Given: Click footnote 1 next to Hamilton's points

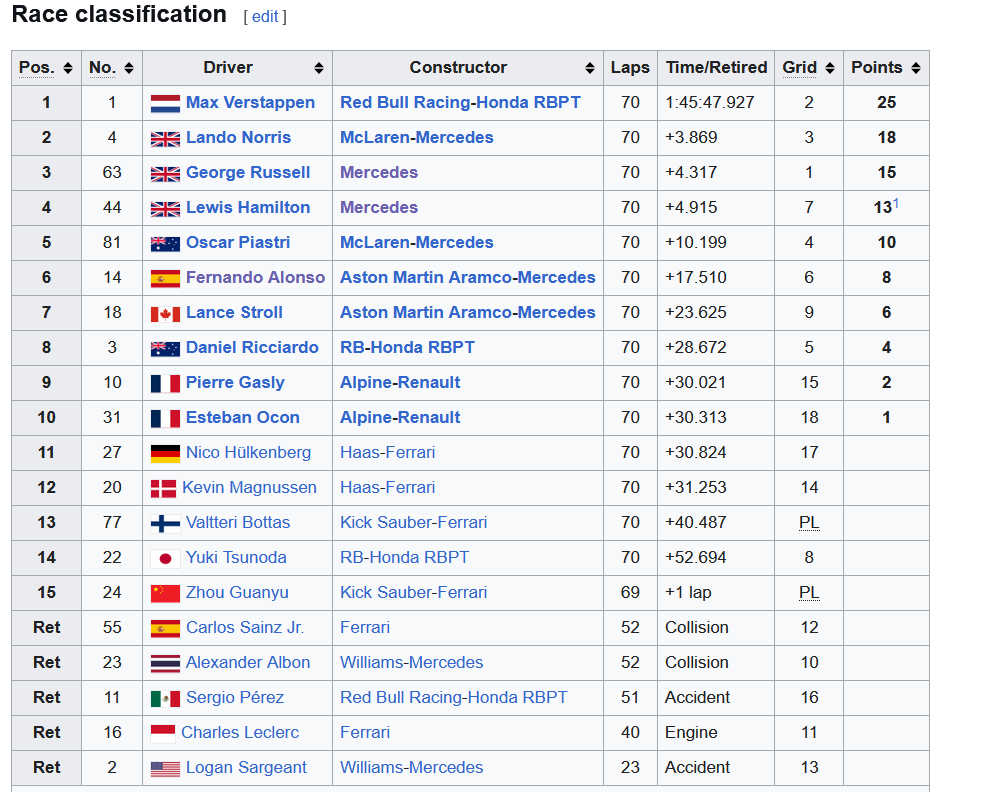Looking at the screenshot, I should click(x=895, y=203).
